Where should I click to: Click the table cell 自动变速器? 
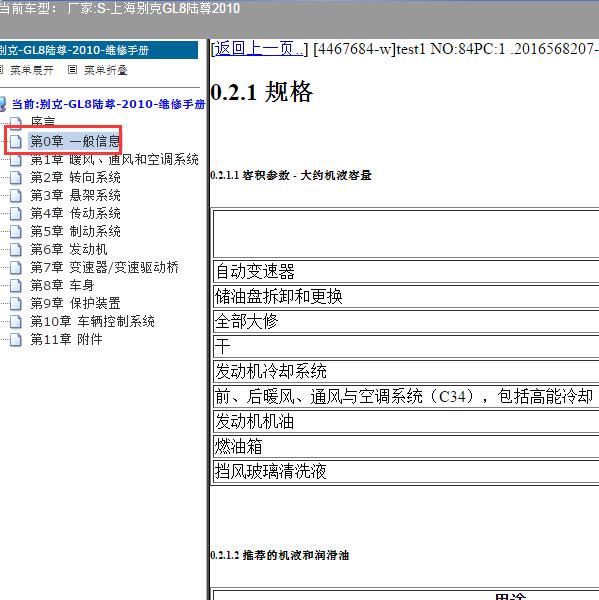pyautogui.click(x=406, y=271)
